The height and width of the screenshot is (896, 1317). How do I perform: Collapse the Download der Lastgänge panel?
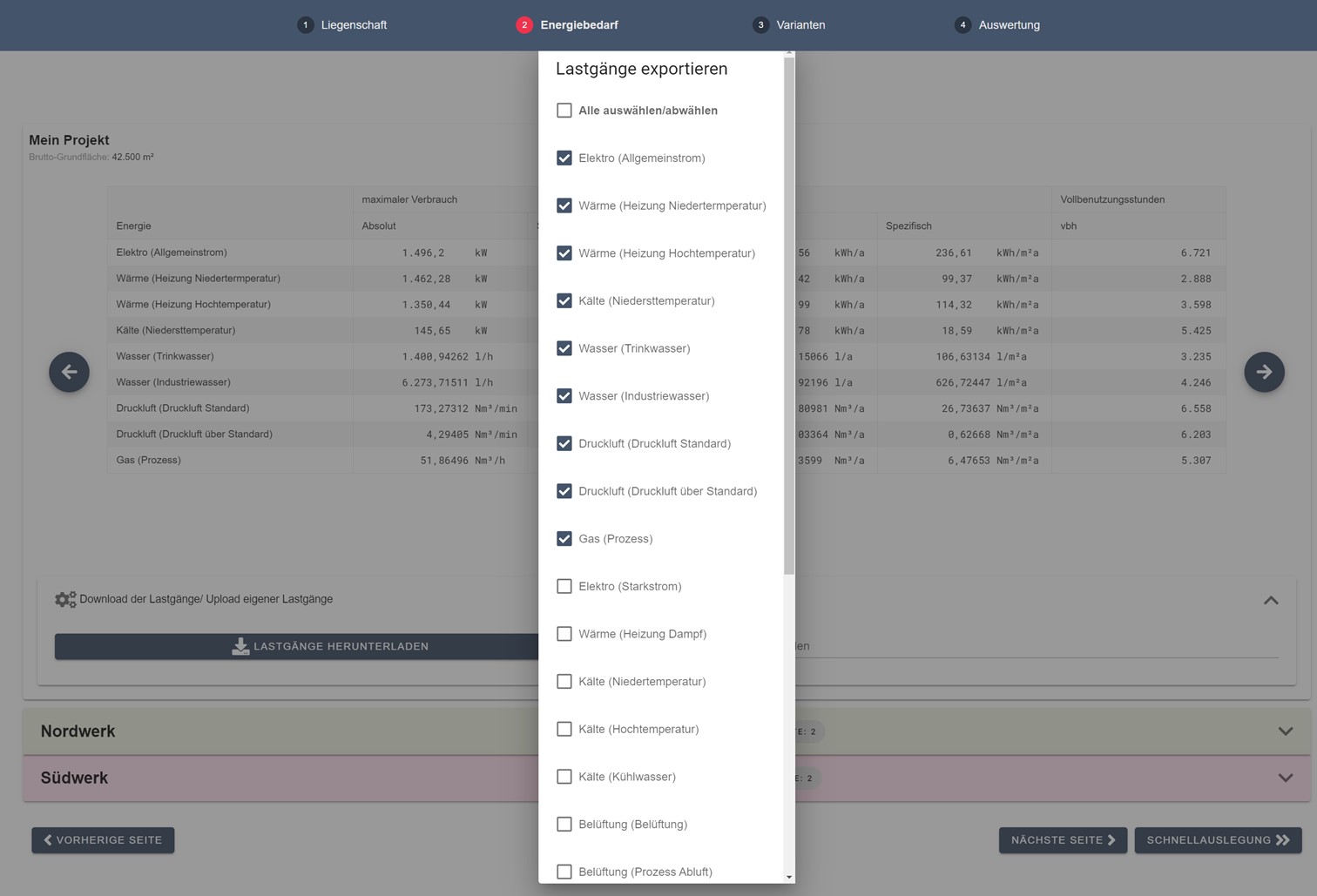pos(1271,600)
